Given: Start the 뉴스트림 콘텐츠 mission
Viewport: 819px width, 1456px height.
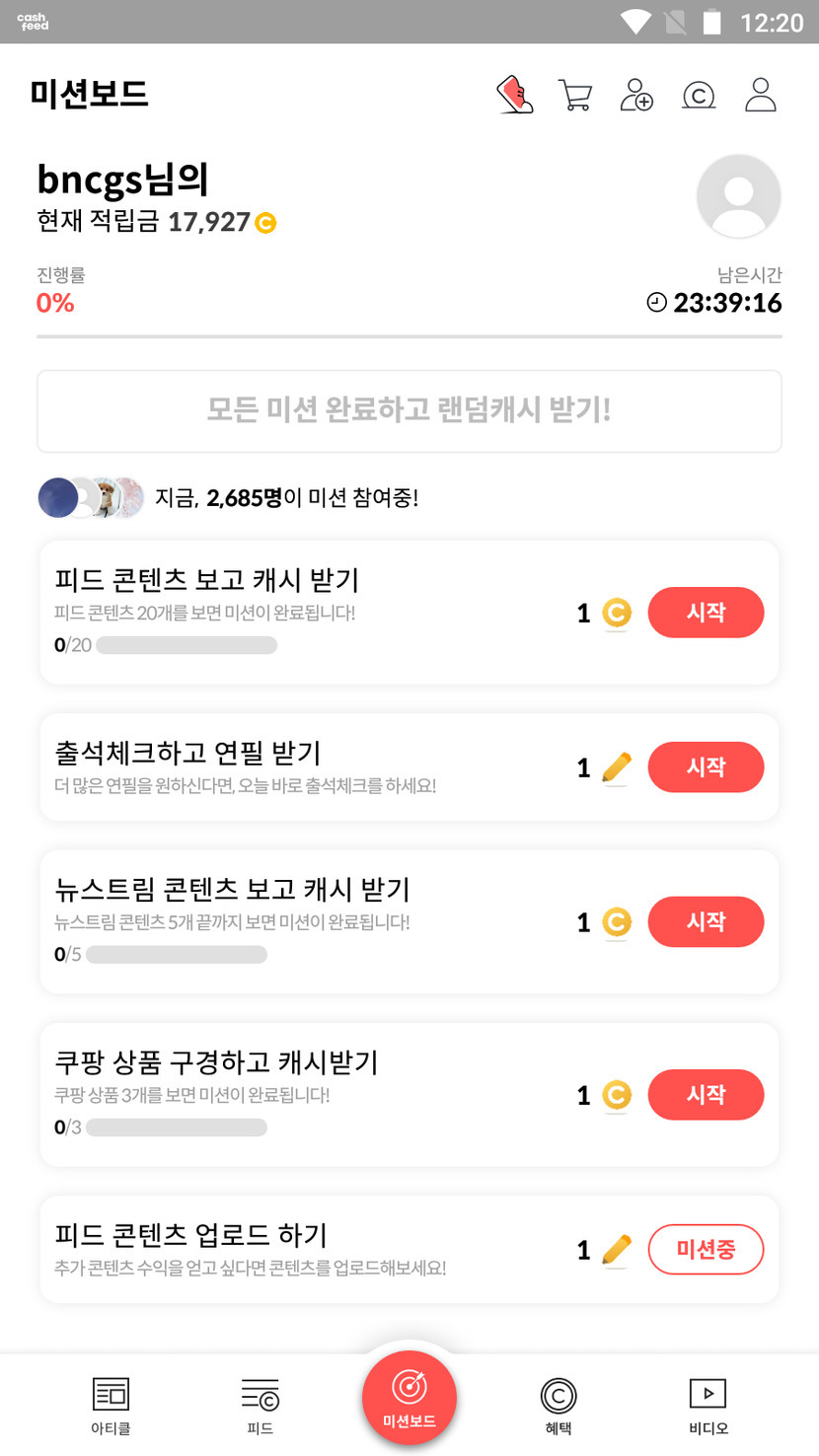Looking at the screenshot, I should 706,922.
